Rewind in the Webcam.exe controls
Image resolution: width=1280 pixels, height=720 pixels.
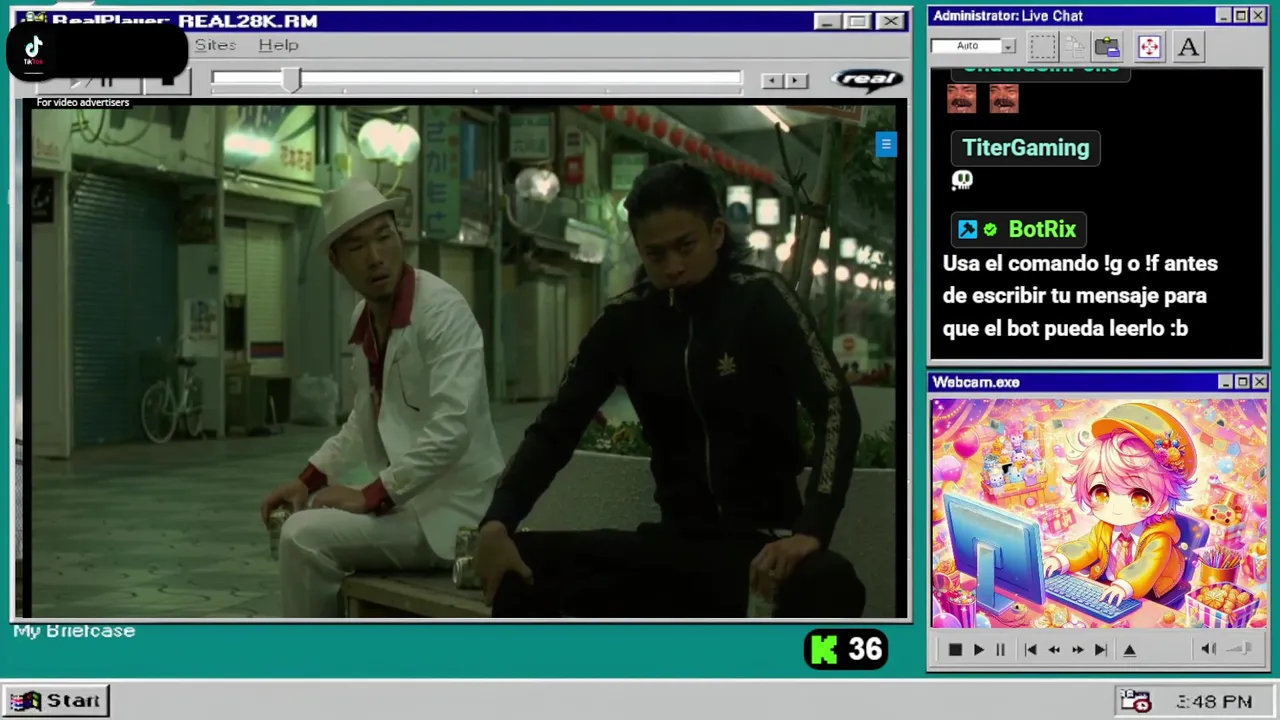pos(1053,650)
